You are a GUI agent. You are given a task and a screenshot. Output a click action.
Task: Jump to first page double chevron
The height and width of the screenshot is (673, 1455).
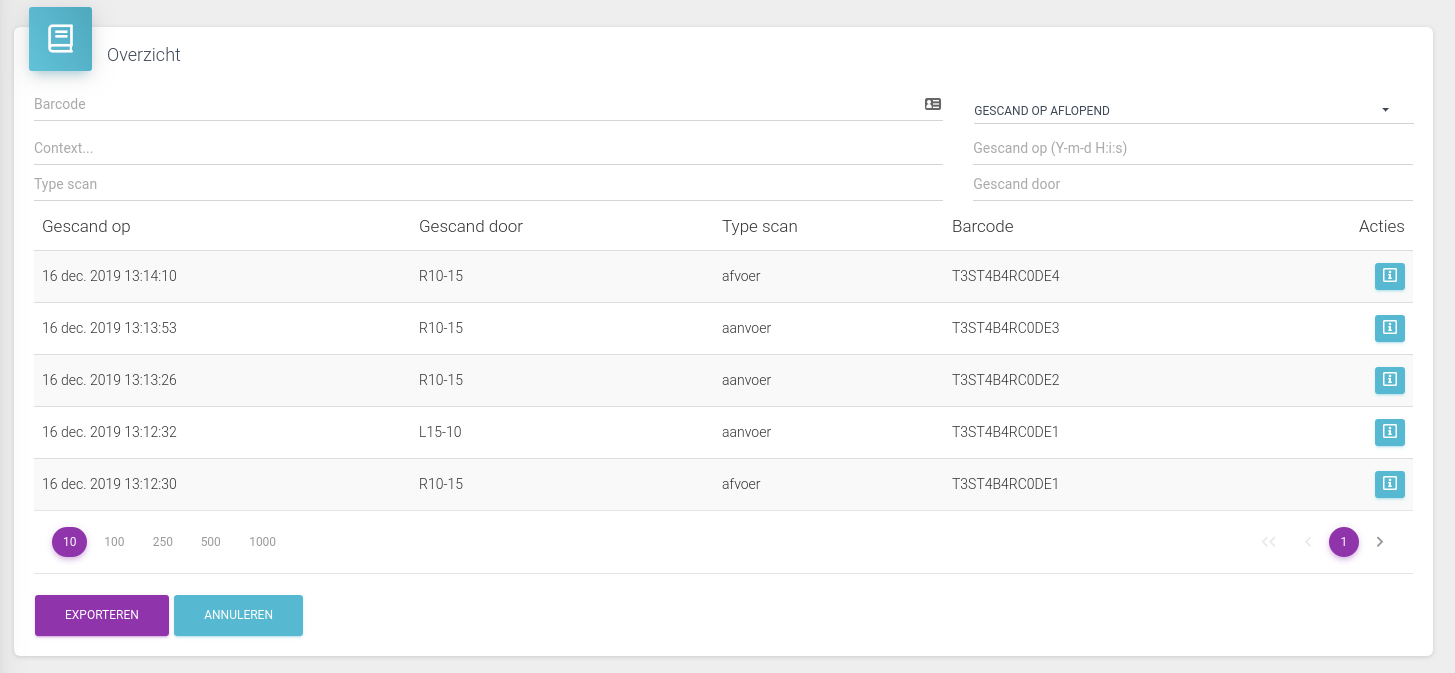(1268, 542)
